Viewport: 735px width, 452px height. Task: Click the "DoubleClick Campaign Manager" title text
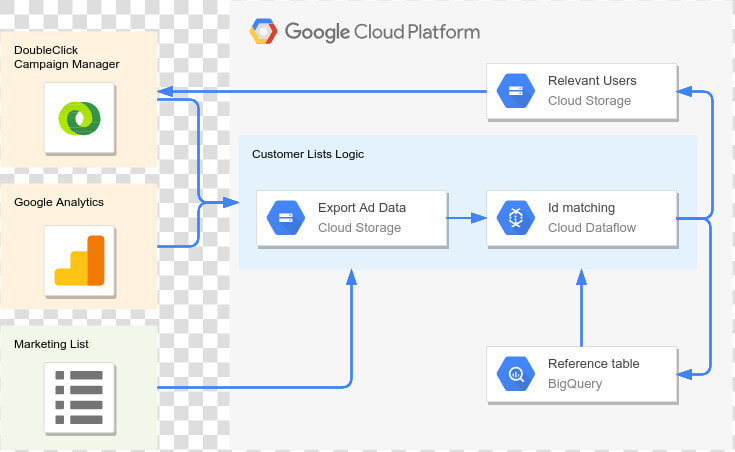[67, 57]
